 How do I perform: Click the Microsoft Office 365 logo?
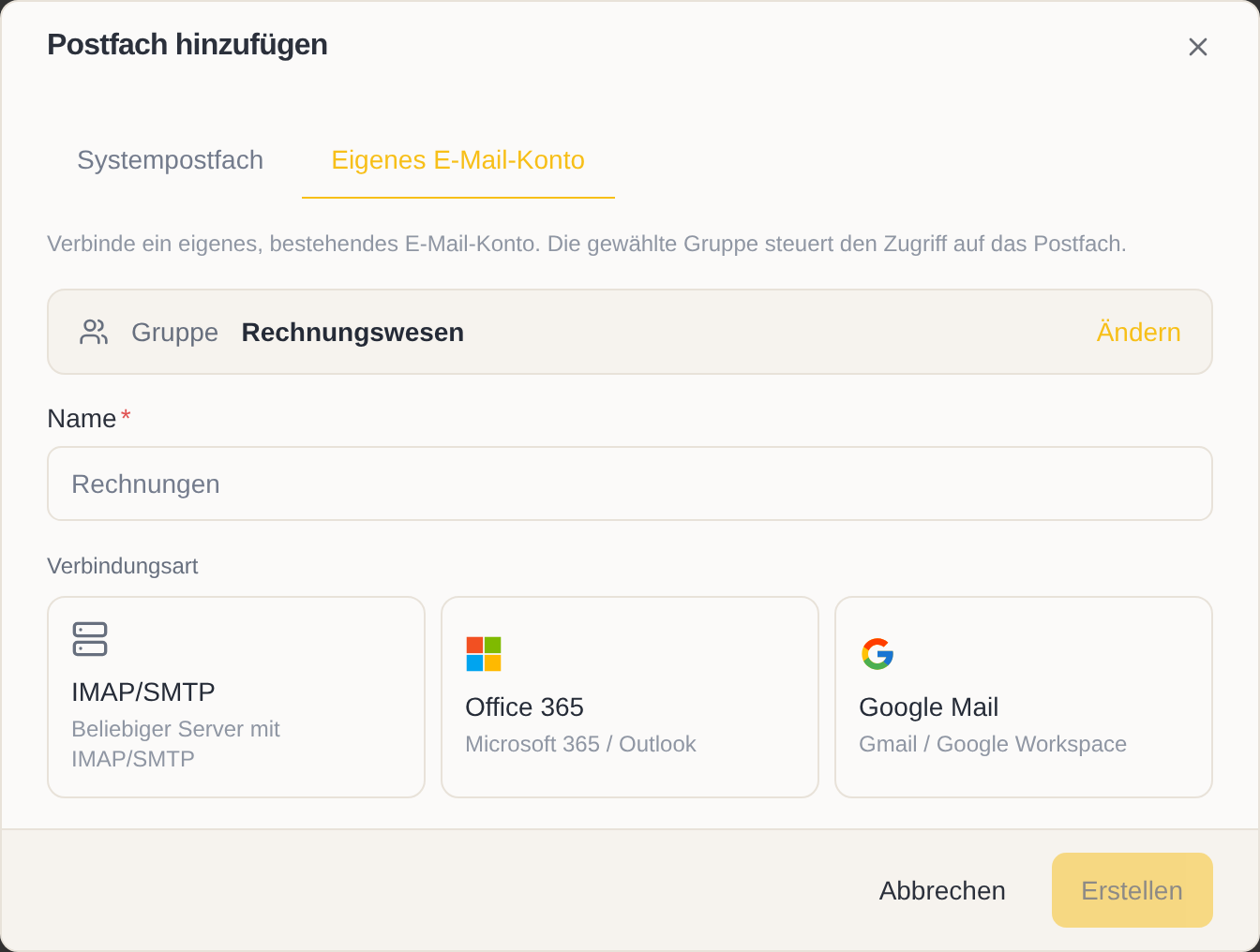pyautogui.click(x=484, y=654)
